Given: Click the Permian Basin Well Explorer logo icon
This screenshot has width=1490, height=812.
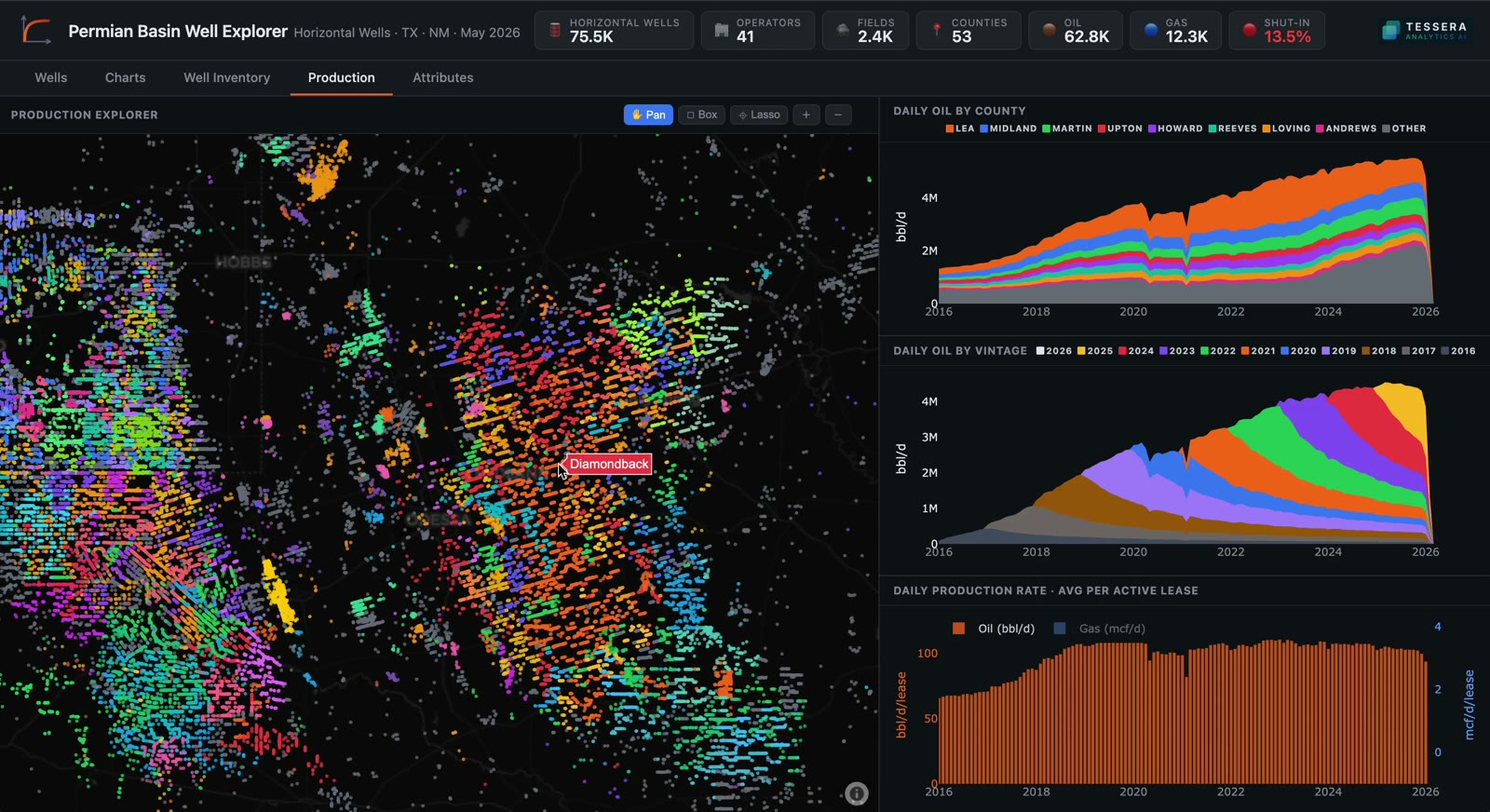Looking at the screenshot, I should pyautogui.click(x=36, y=31).
